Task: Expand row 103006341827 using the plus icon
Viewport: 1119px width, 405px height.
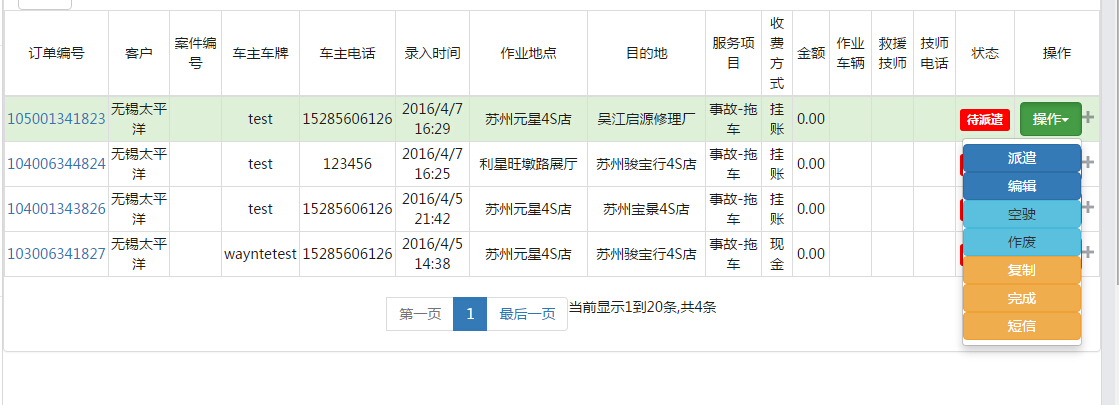Action: pos(1089,253)
